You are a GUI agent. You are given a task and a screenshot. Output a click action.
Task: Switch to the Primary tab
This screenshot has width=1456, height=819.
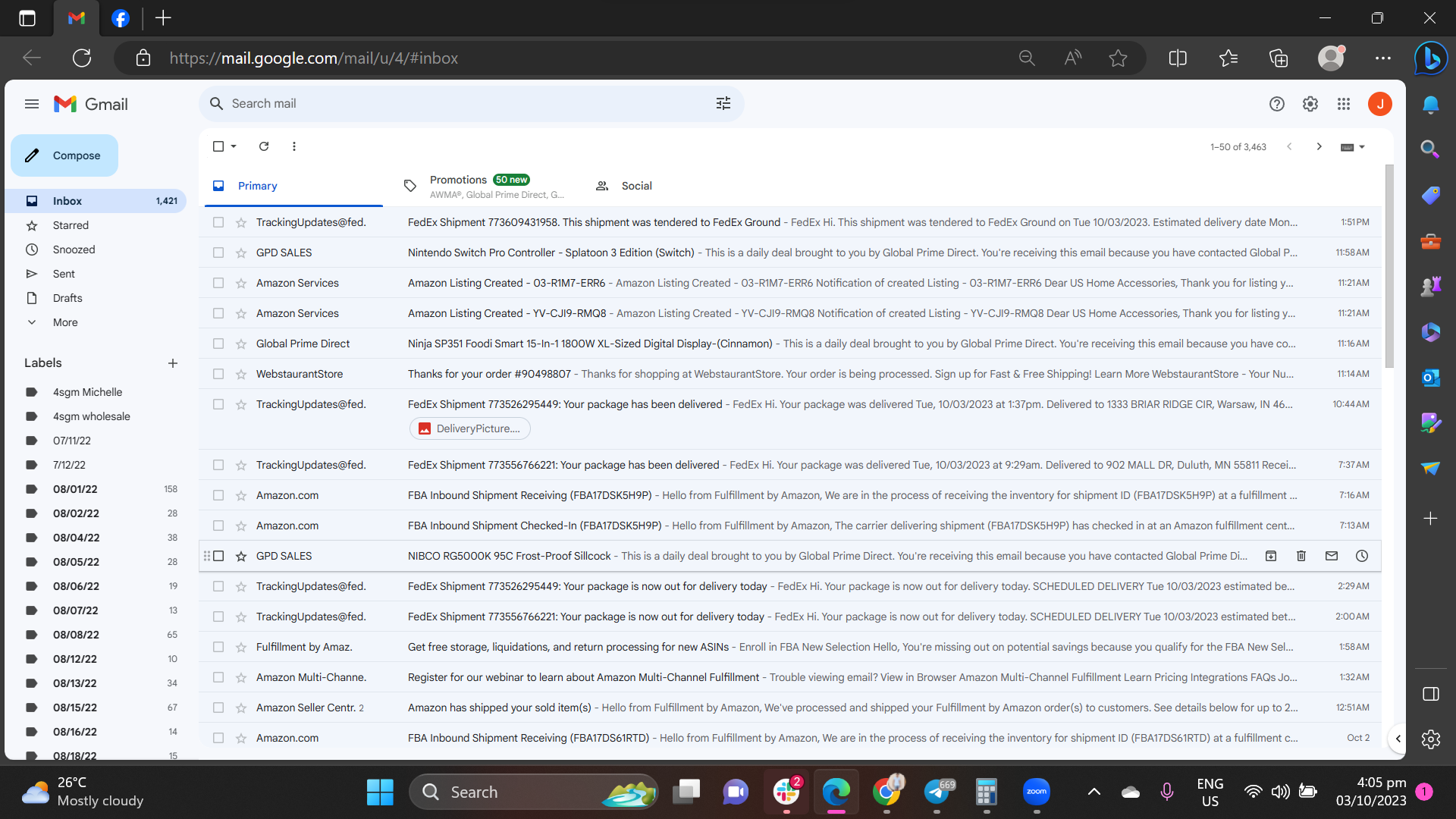tap(293, 186)
